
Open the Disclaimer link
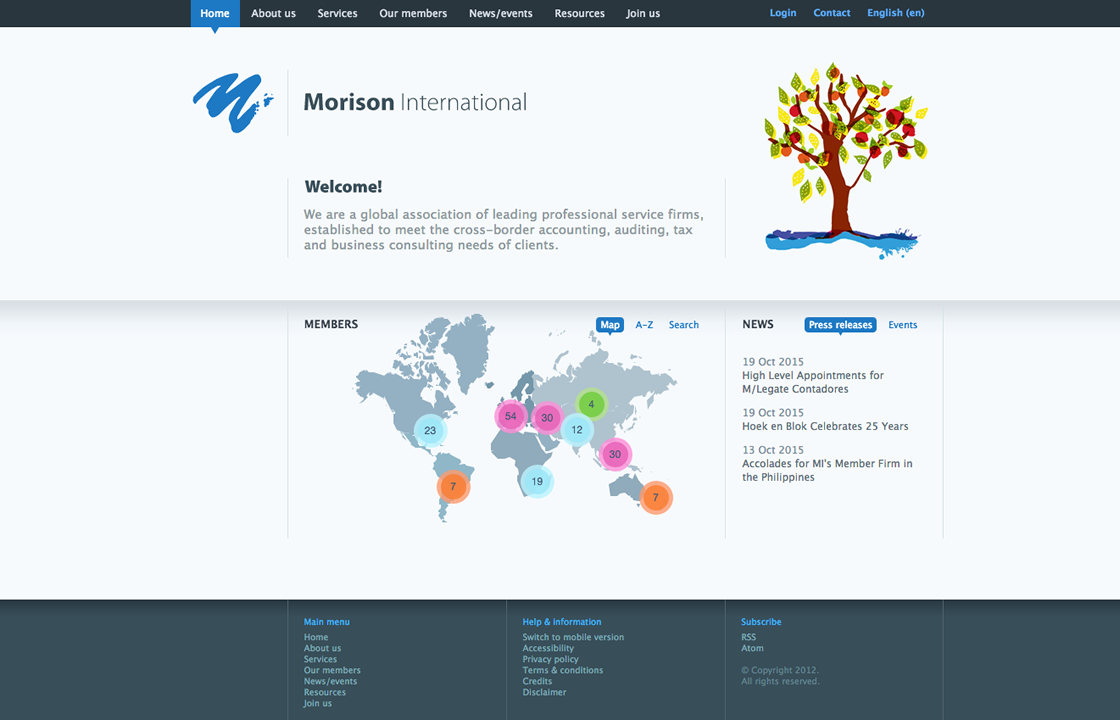(544, 692)
